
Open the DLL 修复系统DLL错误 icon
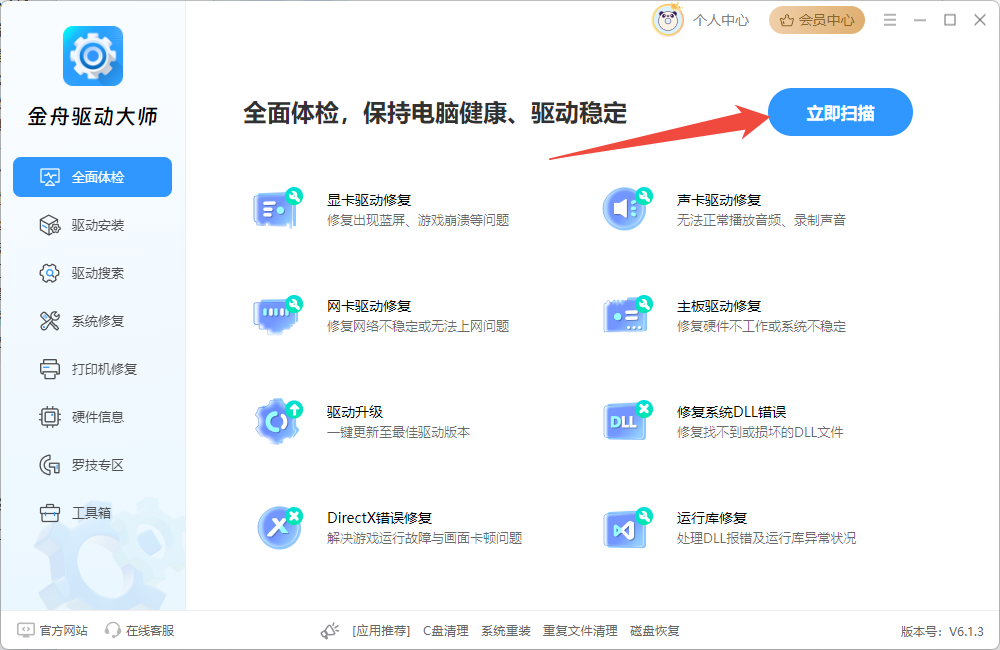click(626, 420)
